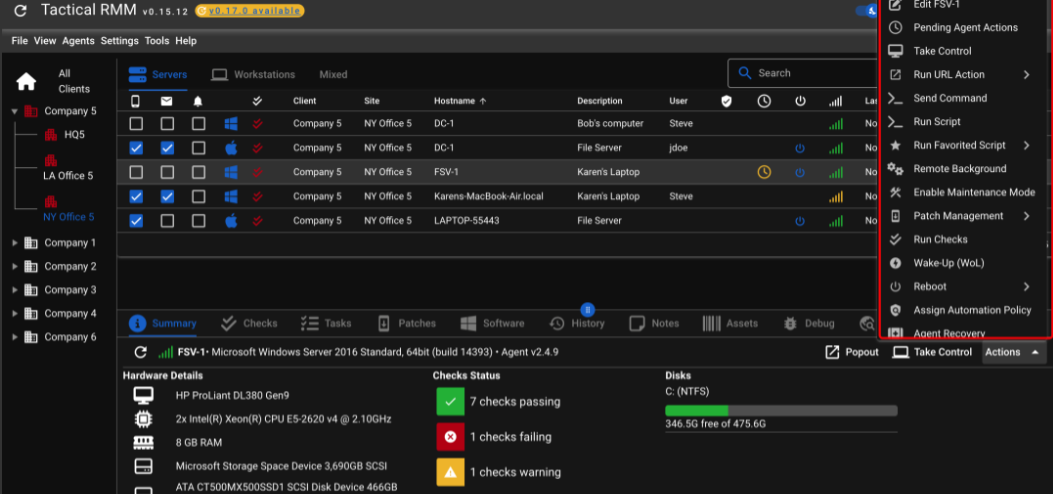Expand the Company 4 tree node
This screenshot has width=1053, height=494.
15,313
